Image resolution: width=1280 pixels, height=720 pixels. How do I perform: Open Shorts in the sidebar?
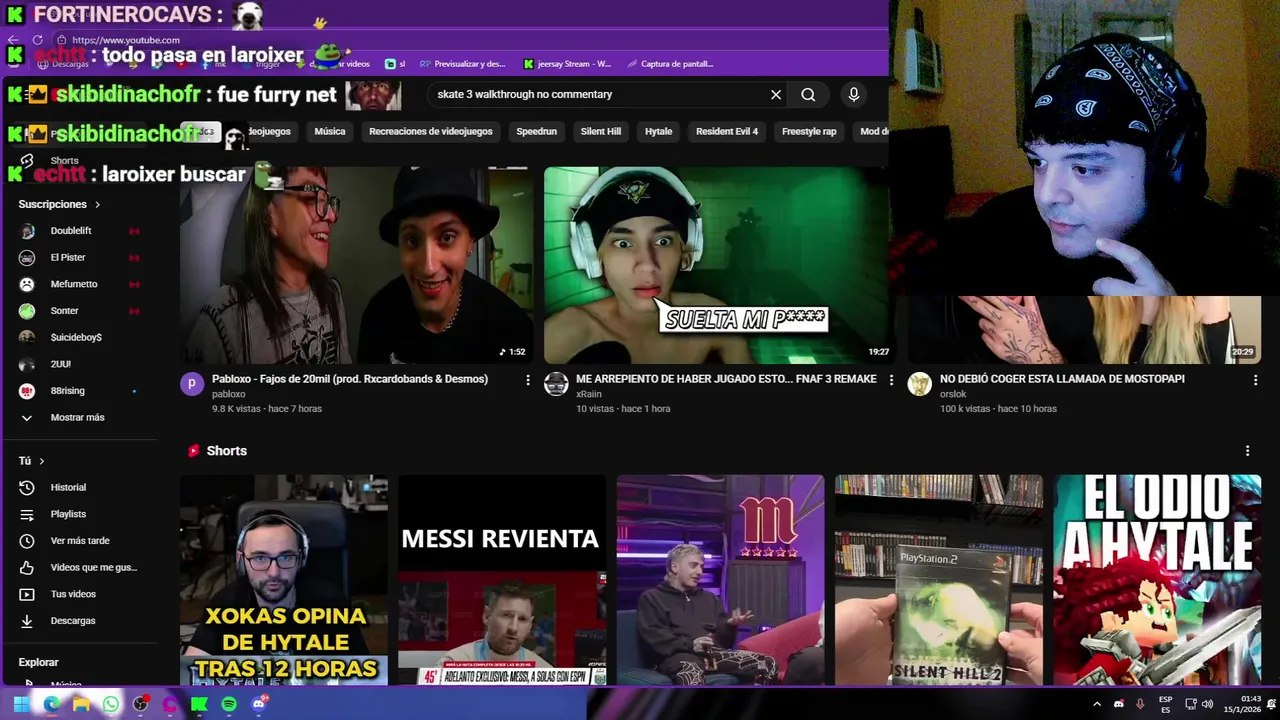click(64, 161)
